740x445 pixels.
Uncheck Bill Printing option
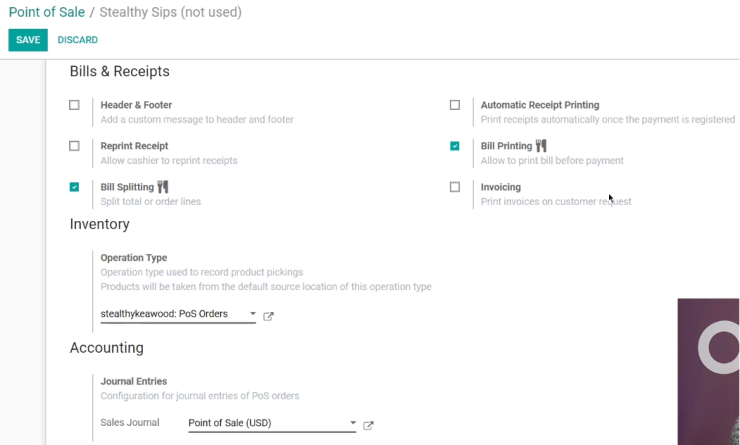[454, 146]
